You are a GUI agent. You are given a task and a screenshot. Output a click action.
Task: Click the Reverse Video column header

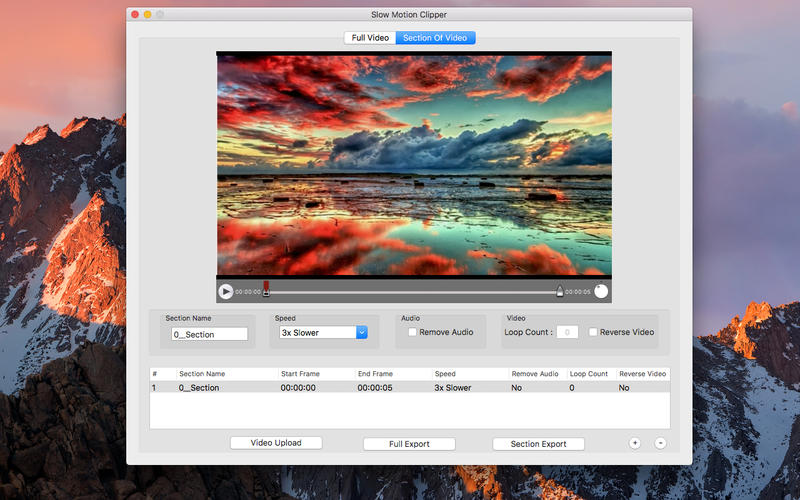click(642, 373)
